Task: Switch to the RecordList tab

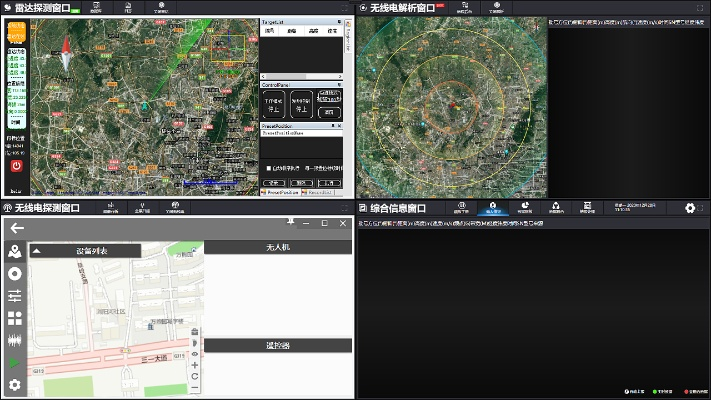Action: (319, 191)
